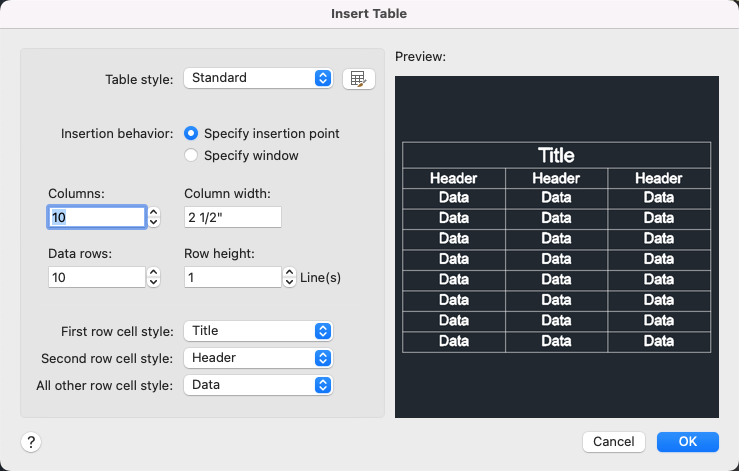Click the OK button

click(x=688, y=442)
